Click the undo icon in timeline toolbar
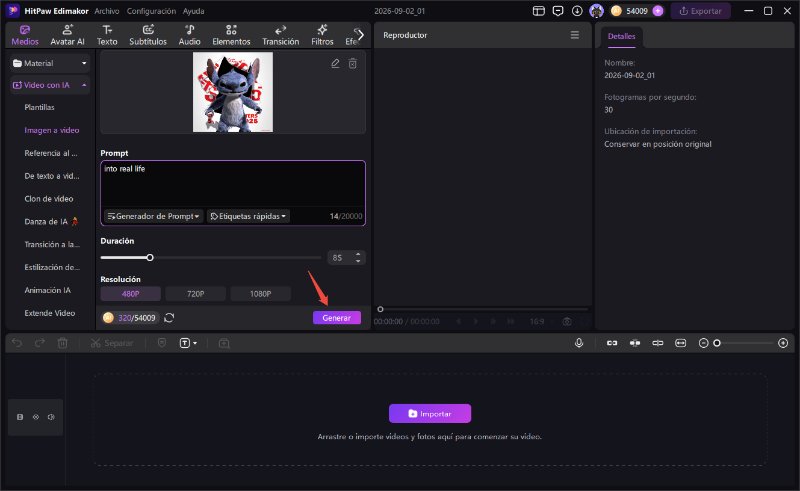800x491 pixels. (17, 343)
